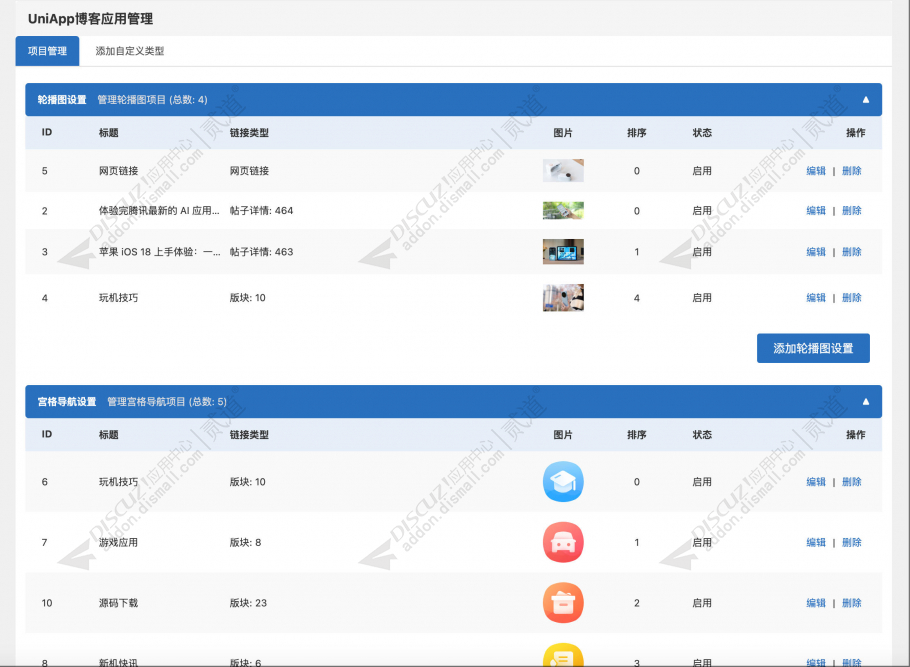Click 管理轮播图项目 (总数: 4) subtitle
Screen dimensions: 910x667
point(152,100)
